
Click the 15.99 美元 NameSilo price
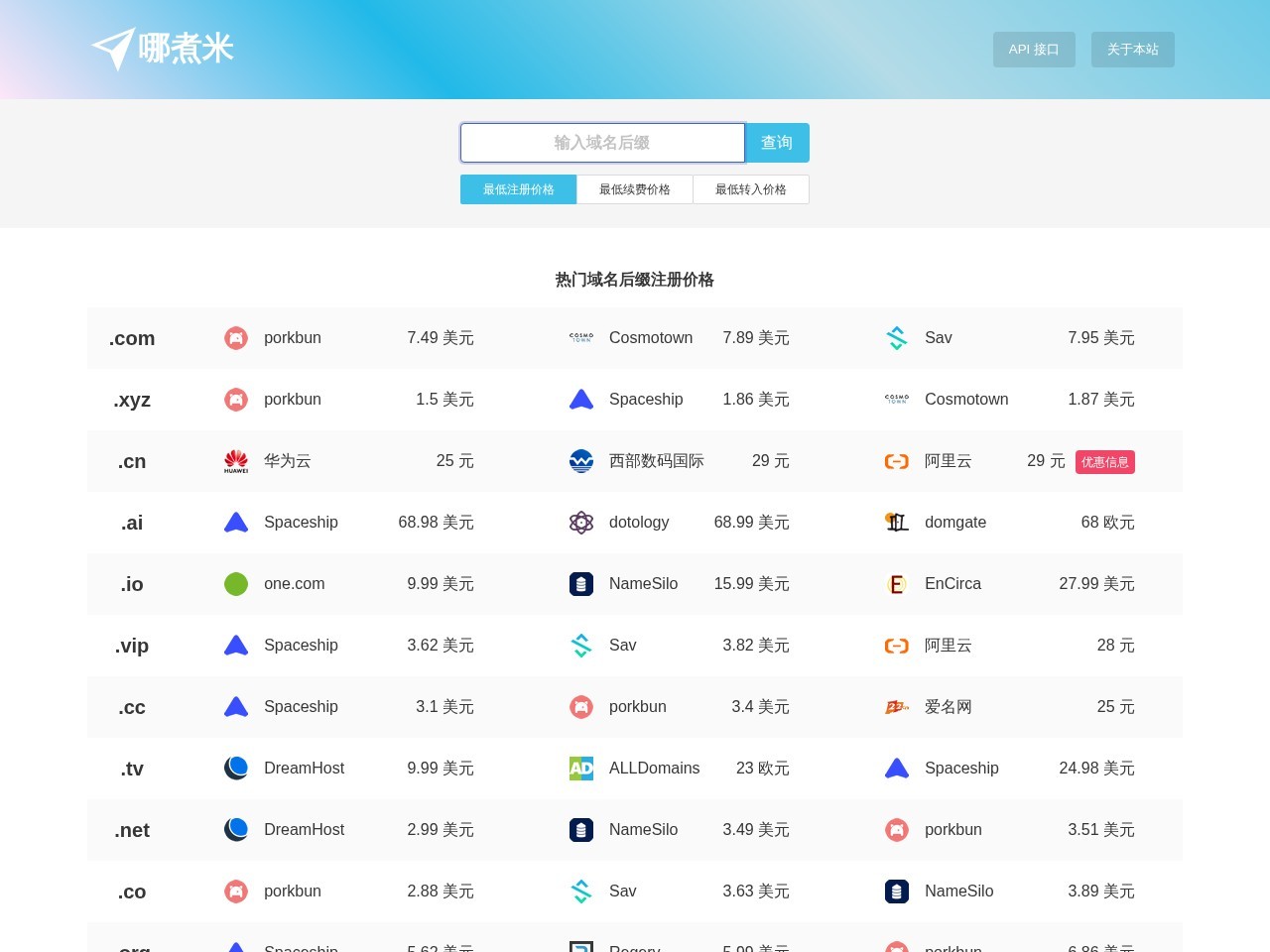pyautogui.click(x=752, y=584)
